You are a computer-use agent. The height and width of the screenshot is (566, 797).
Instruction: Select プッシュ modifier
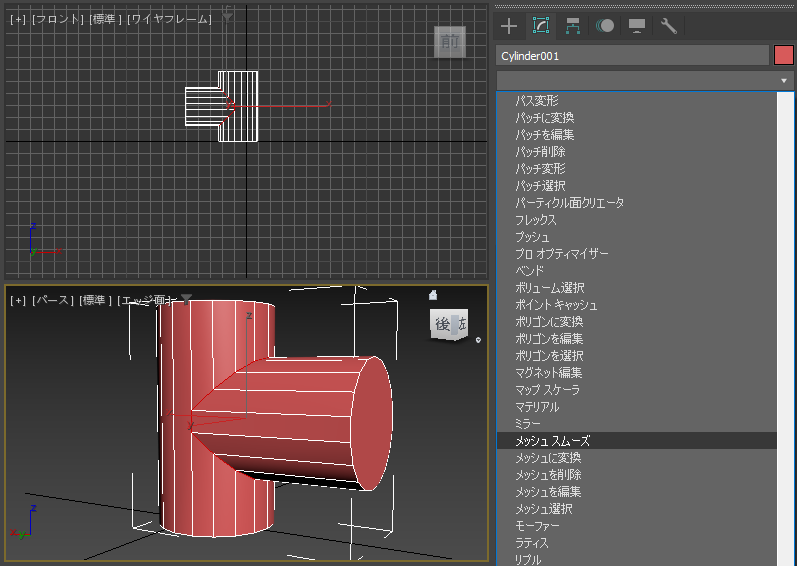[636, 237]
